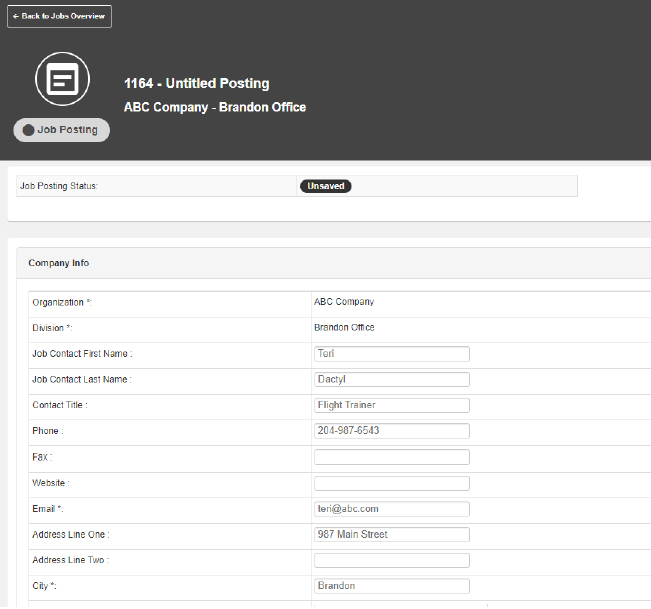The image size is (651, 609).
Task: Click the circular job posting document icon
Action: [x=62, y=79]
